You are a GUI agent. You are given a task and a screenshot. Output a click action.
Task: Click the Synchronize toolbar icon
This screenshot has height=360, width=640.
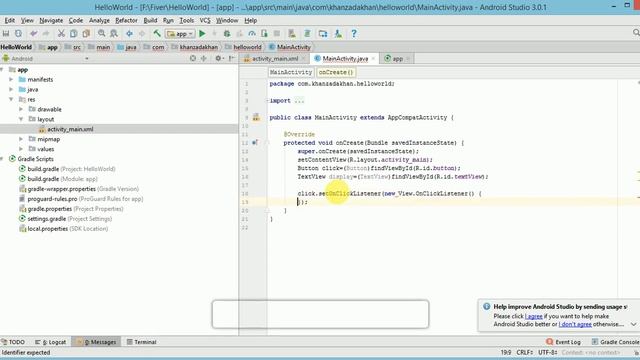tap(18, 33)
